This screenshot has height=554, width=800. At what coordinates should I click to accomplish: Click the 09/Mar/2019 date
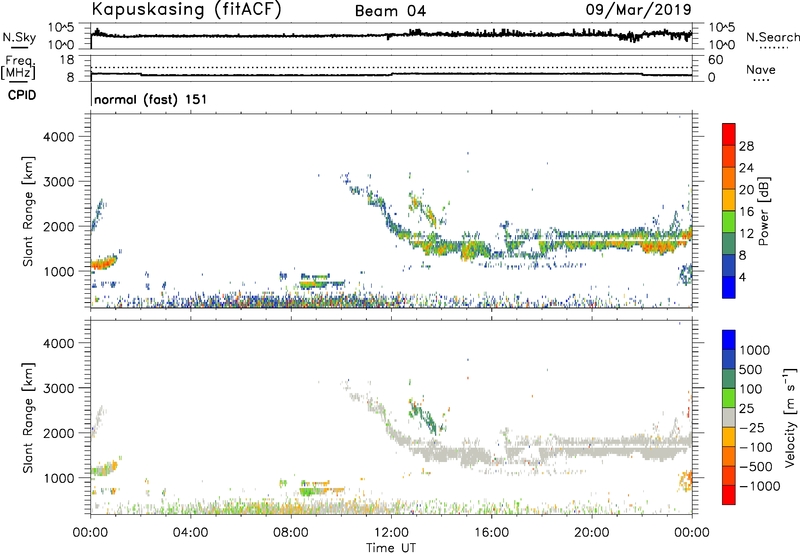(638, 9)
